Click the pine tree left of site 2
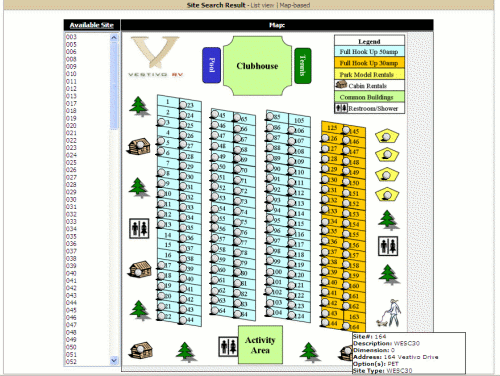 139,106
